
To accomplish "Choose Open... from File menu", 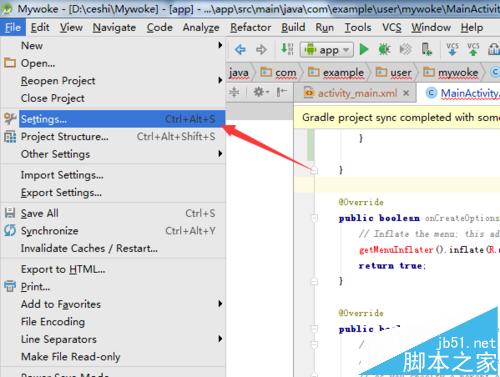I will coord(113,63).
